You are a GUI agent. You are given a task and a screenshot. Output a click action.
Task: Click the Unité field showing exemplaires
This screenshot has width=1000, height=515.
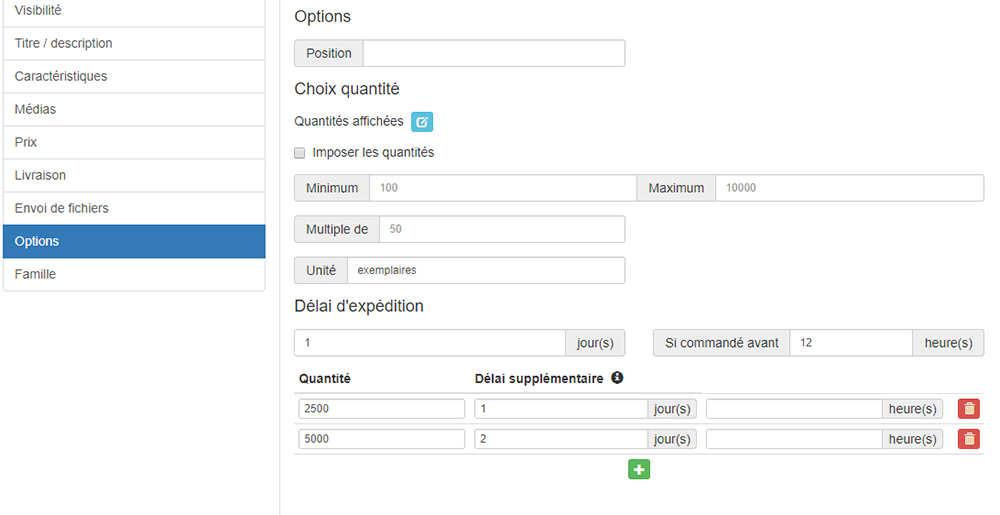coord(485,271)
